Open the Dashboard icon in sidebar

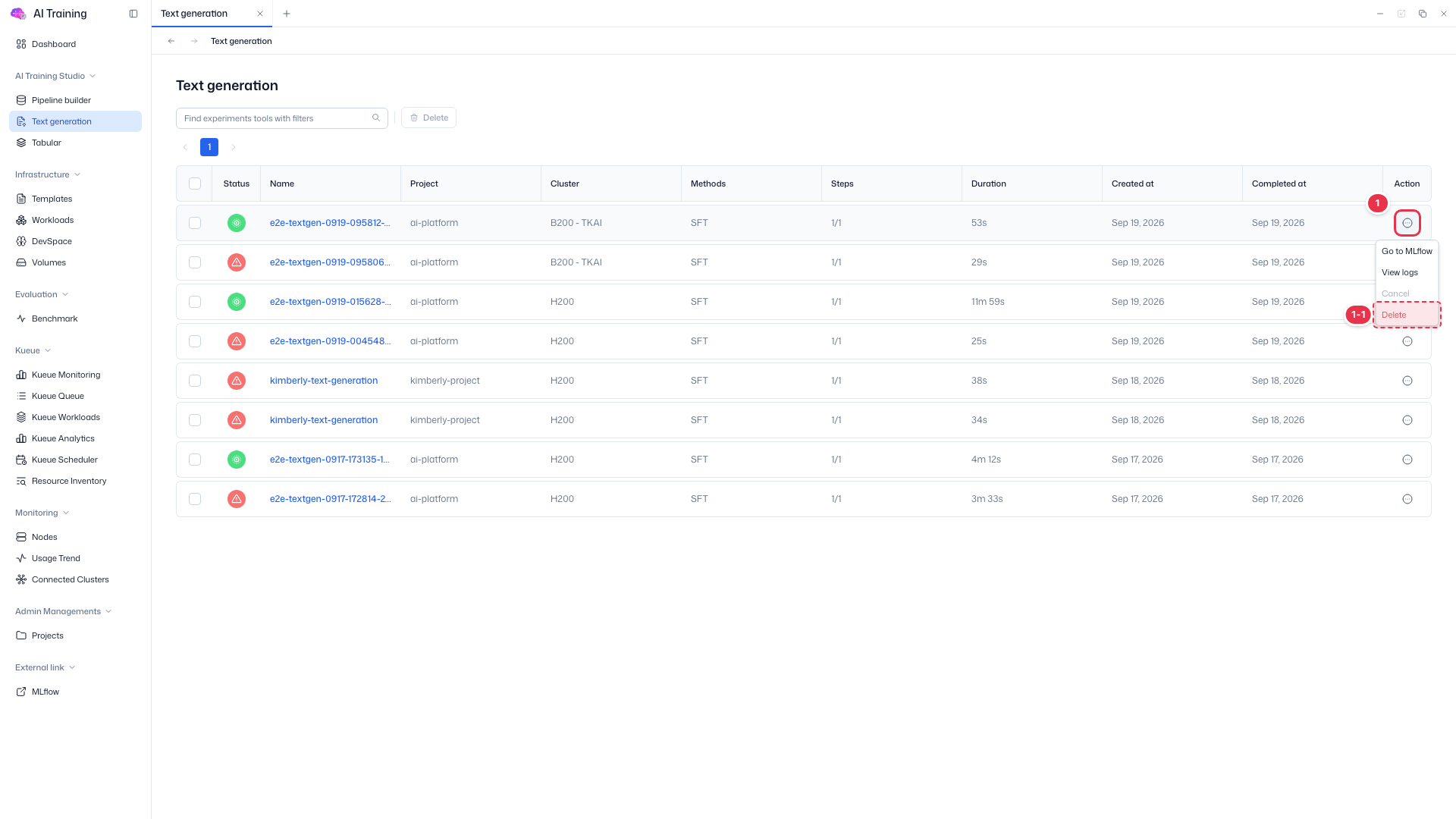click(21, 44)
